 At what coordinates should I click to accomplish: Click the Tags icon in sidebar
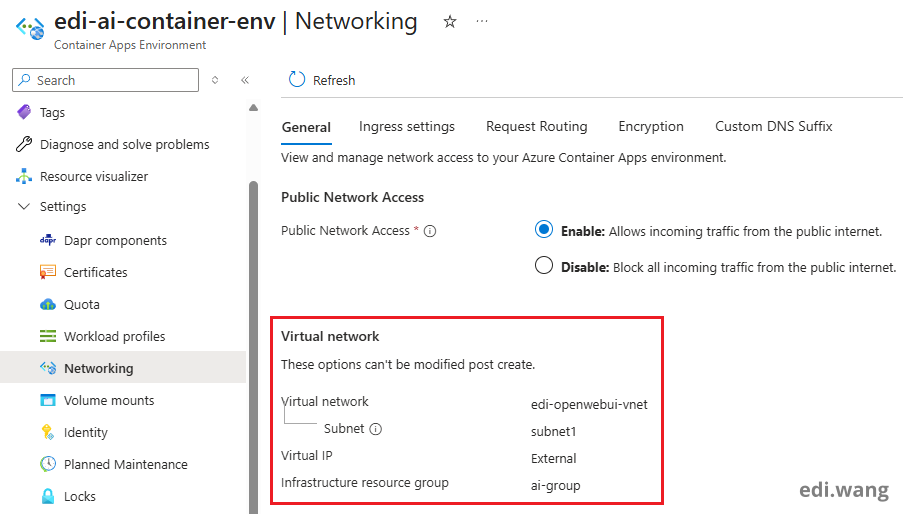pos(24,113)
